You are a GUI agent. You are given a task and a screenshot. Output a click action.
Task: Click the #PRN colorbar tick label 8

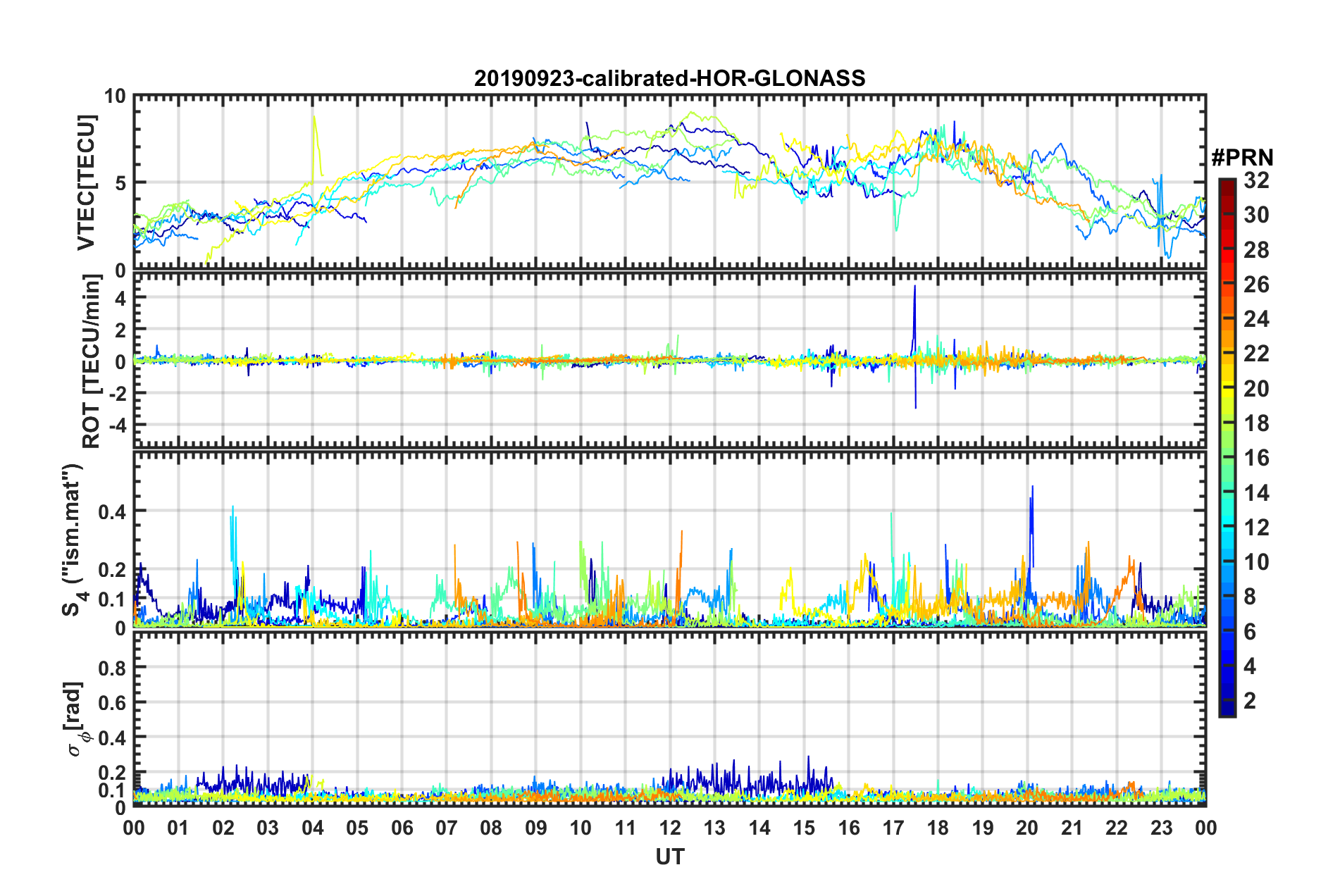(x=1250, y=597)
